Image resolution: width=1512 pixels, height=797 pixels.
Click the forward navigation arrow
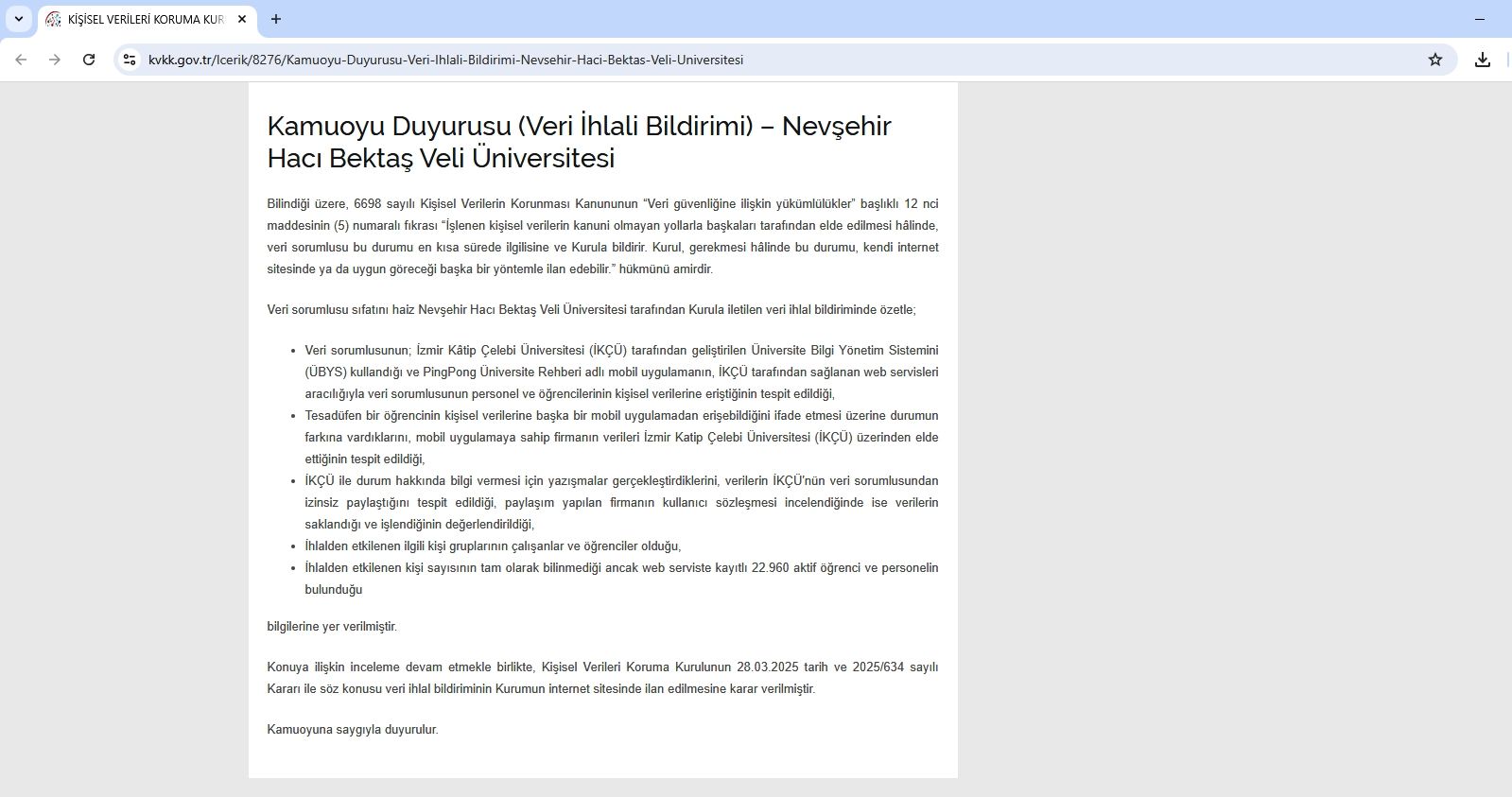[x=55, y=60]
